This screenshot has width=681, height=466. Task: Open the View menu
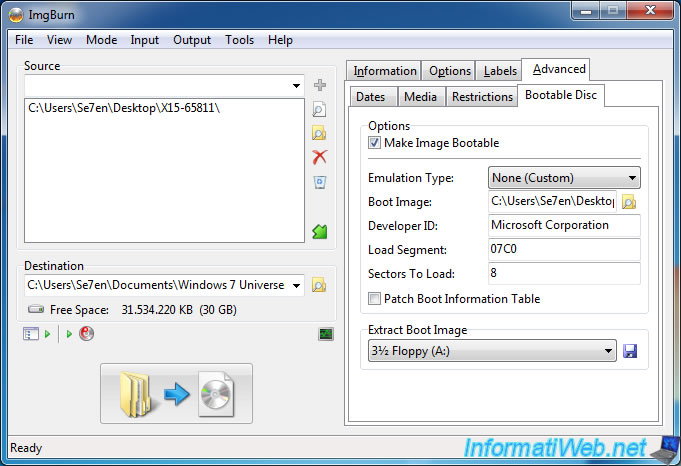59,40
